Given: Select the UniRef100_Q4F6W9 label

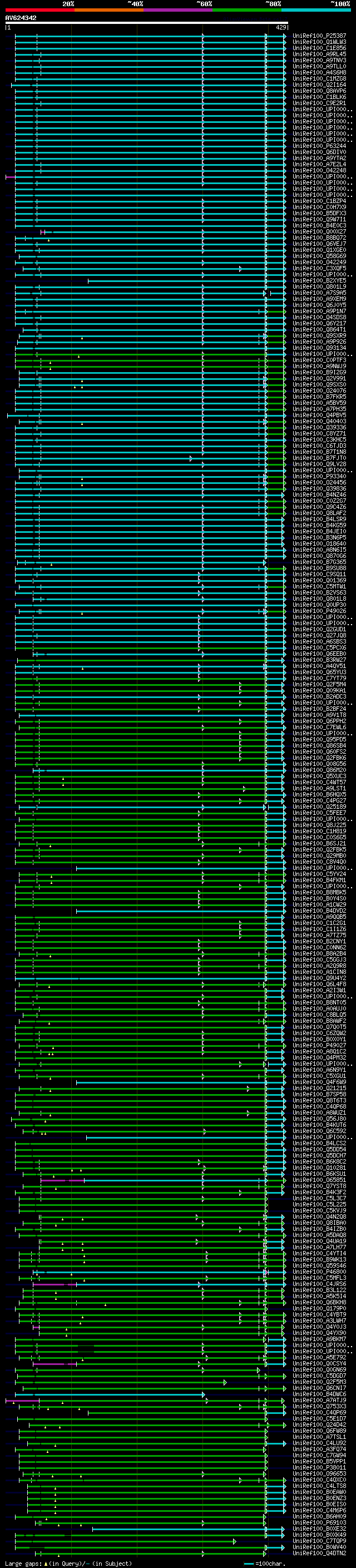Looking at the screenshot, I should pyautogui.click(x=319, y=1082).
